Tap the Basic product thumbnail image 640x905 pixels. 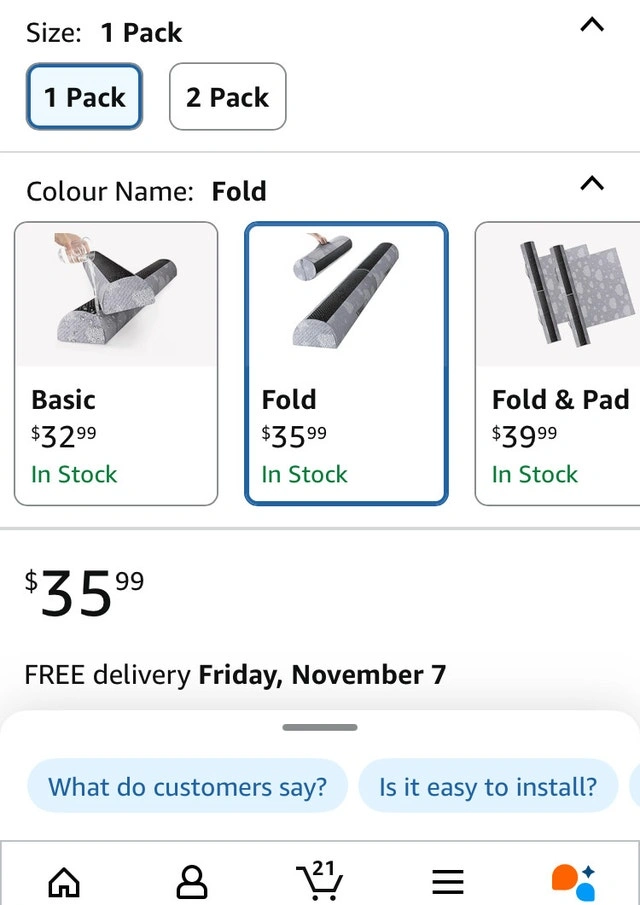tap(116, 293)
